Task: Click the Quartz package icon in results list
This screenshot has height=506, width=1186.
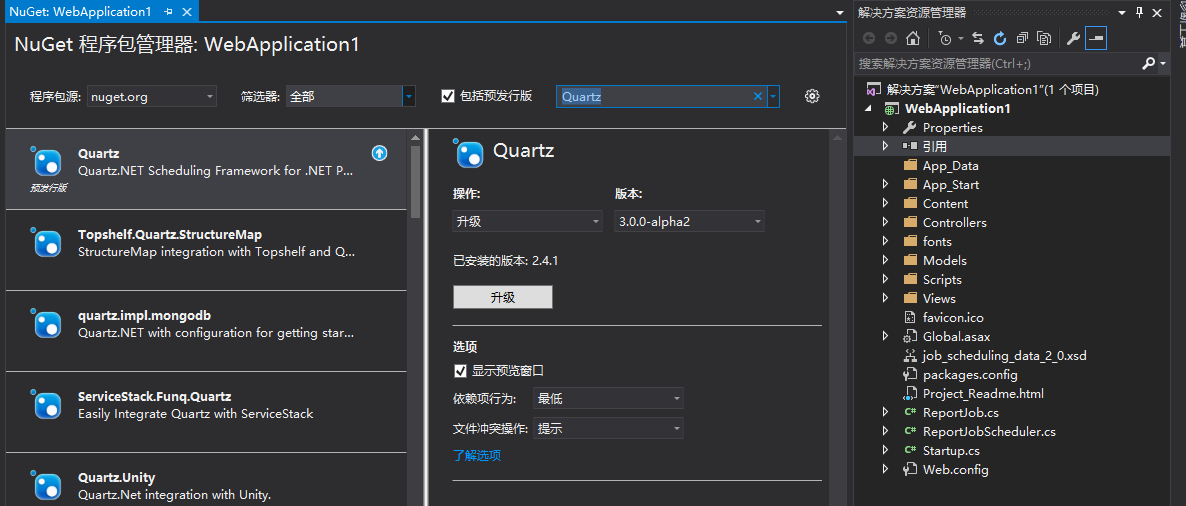Action: (45, 161)
